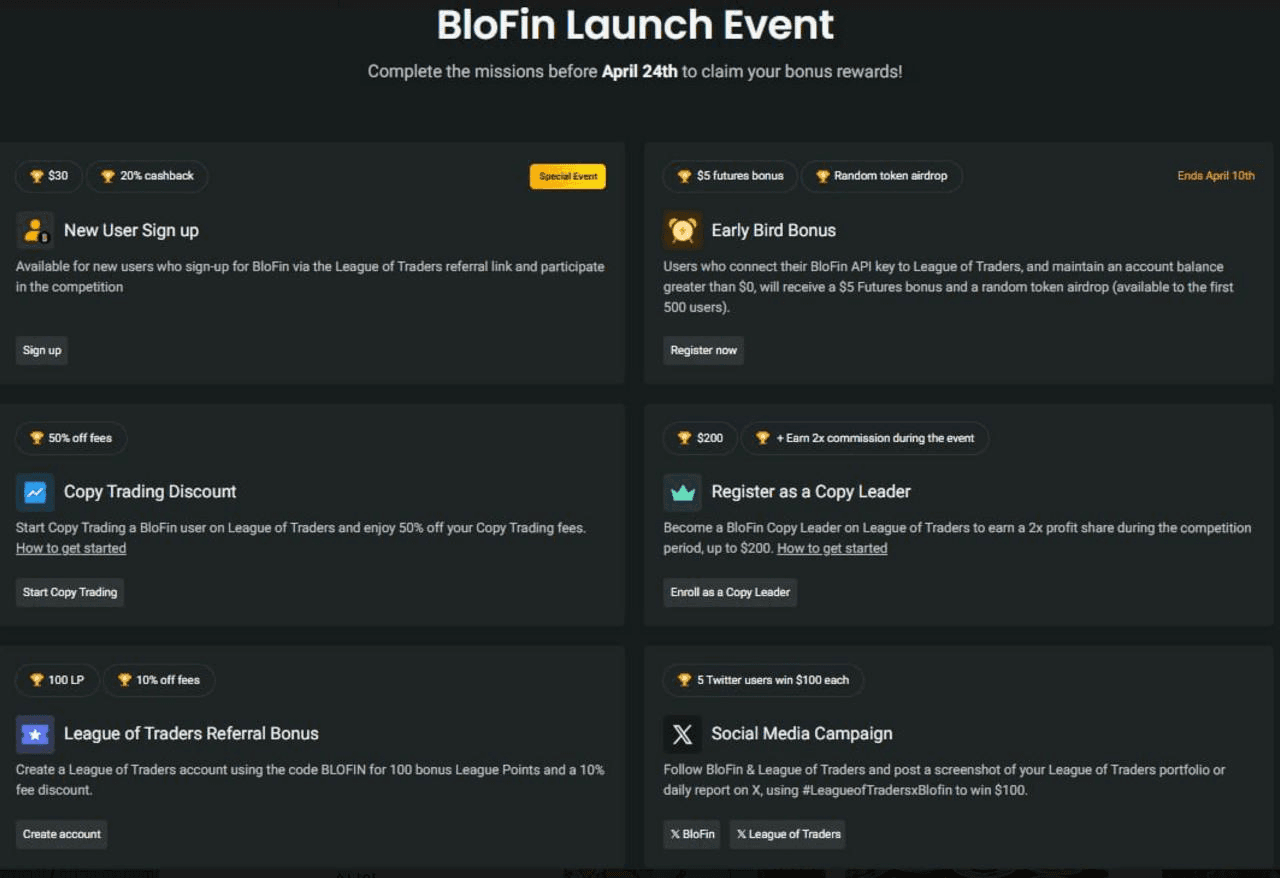
Task: Click the Create account button
Action: 62,834
